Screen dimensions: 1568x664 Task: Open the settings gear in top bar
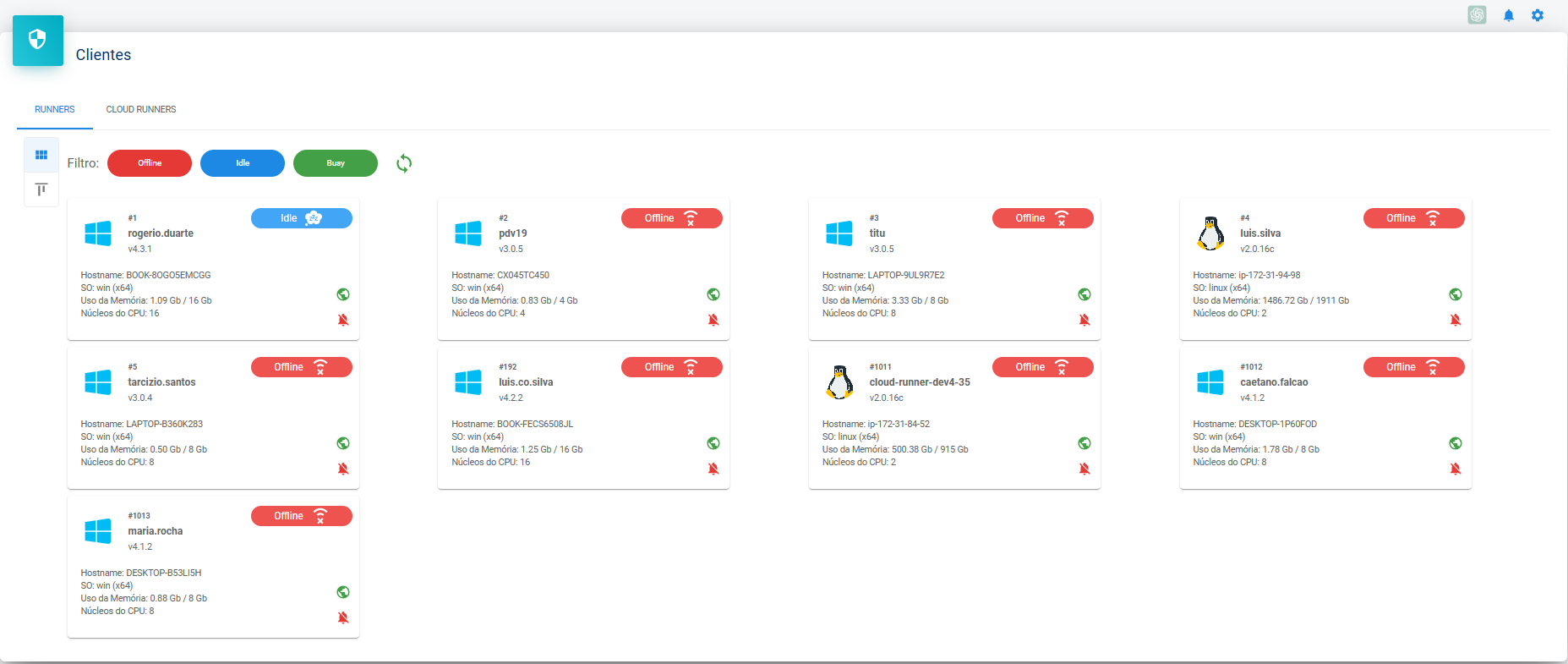coord(1538,15)
